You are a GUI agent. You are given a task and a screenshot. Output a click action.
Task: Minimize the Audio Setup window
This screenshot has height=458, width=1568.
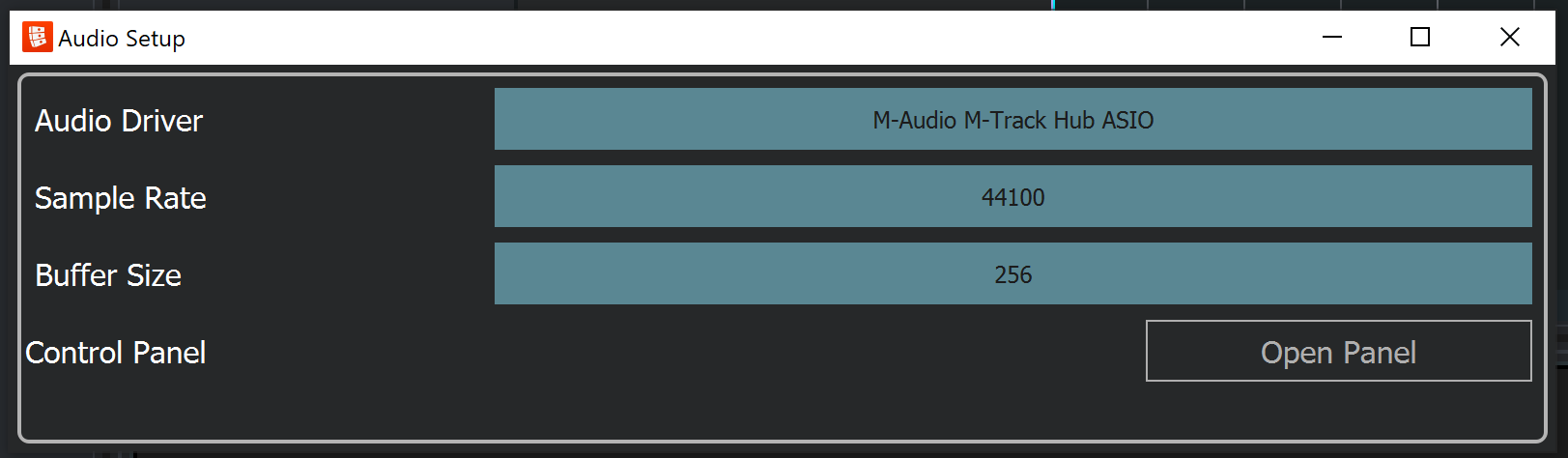(1332, 38)
